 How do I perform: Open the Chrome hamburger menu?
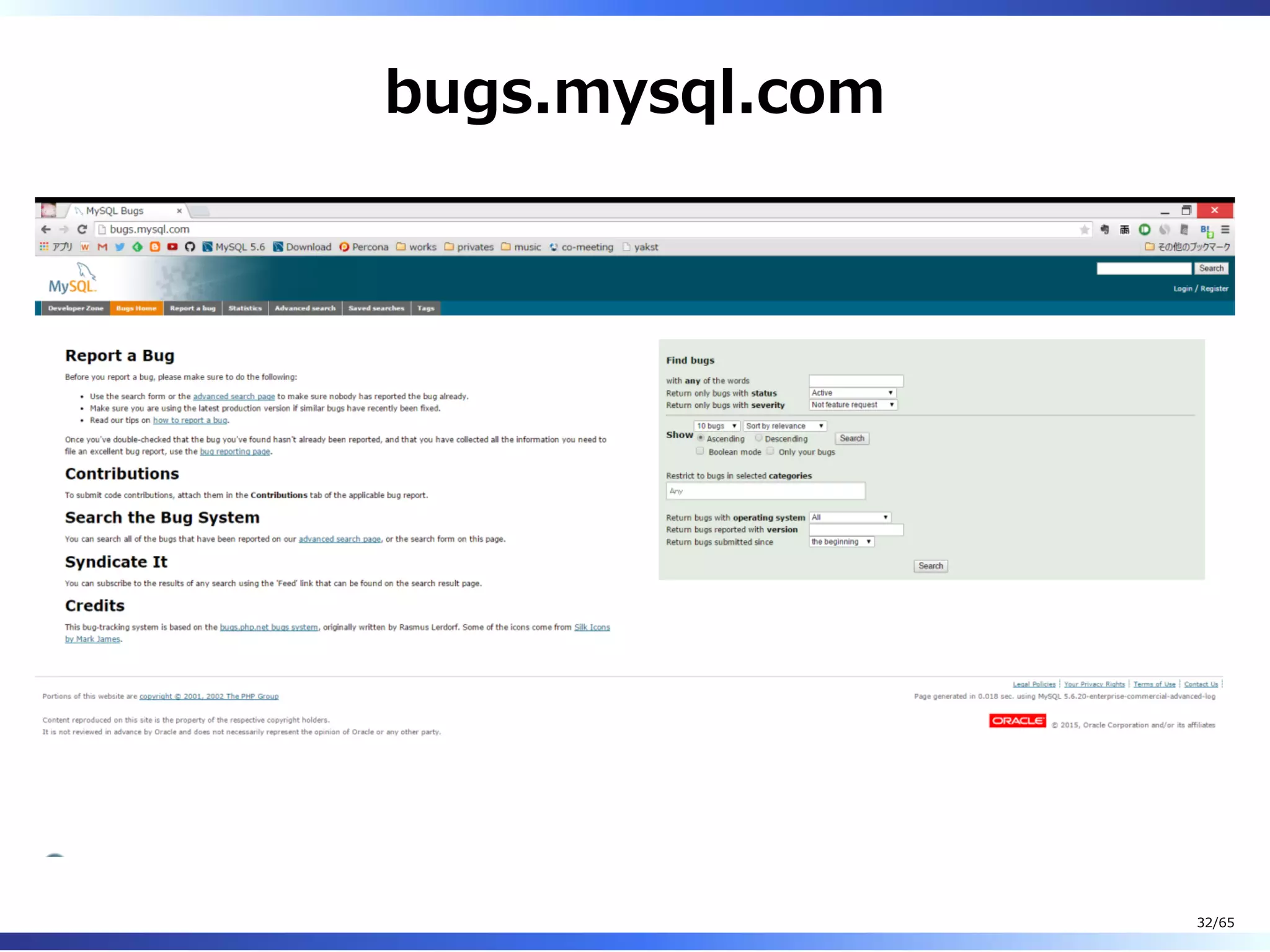1225,229
